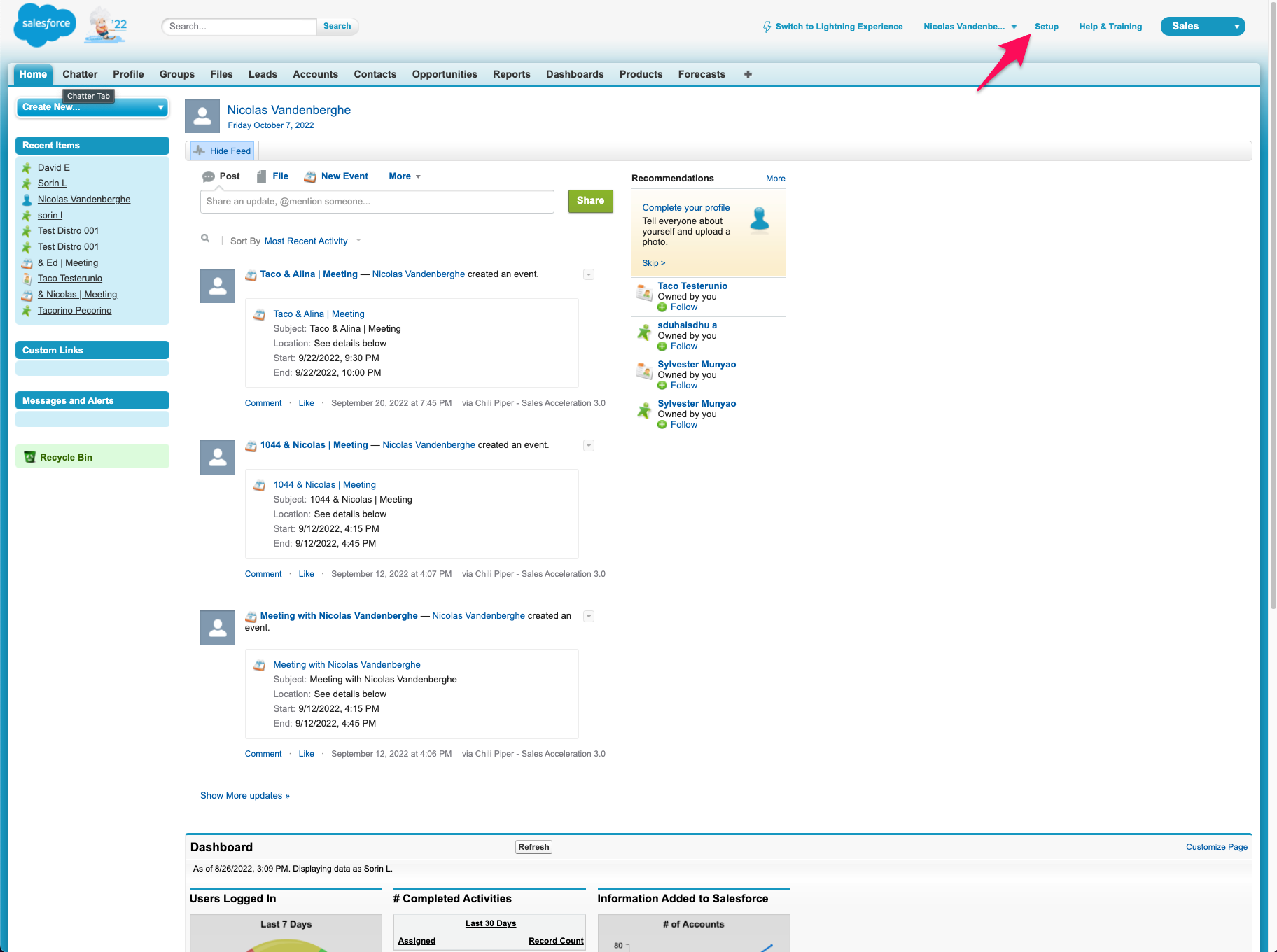Image resolution: width=1277 pixels, height=952 pixels.
Task: Click the Hide Feed pulse icon
Action: tap(200, 150)
